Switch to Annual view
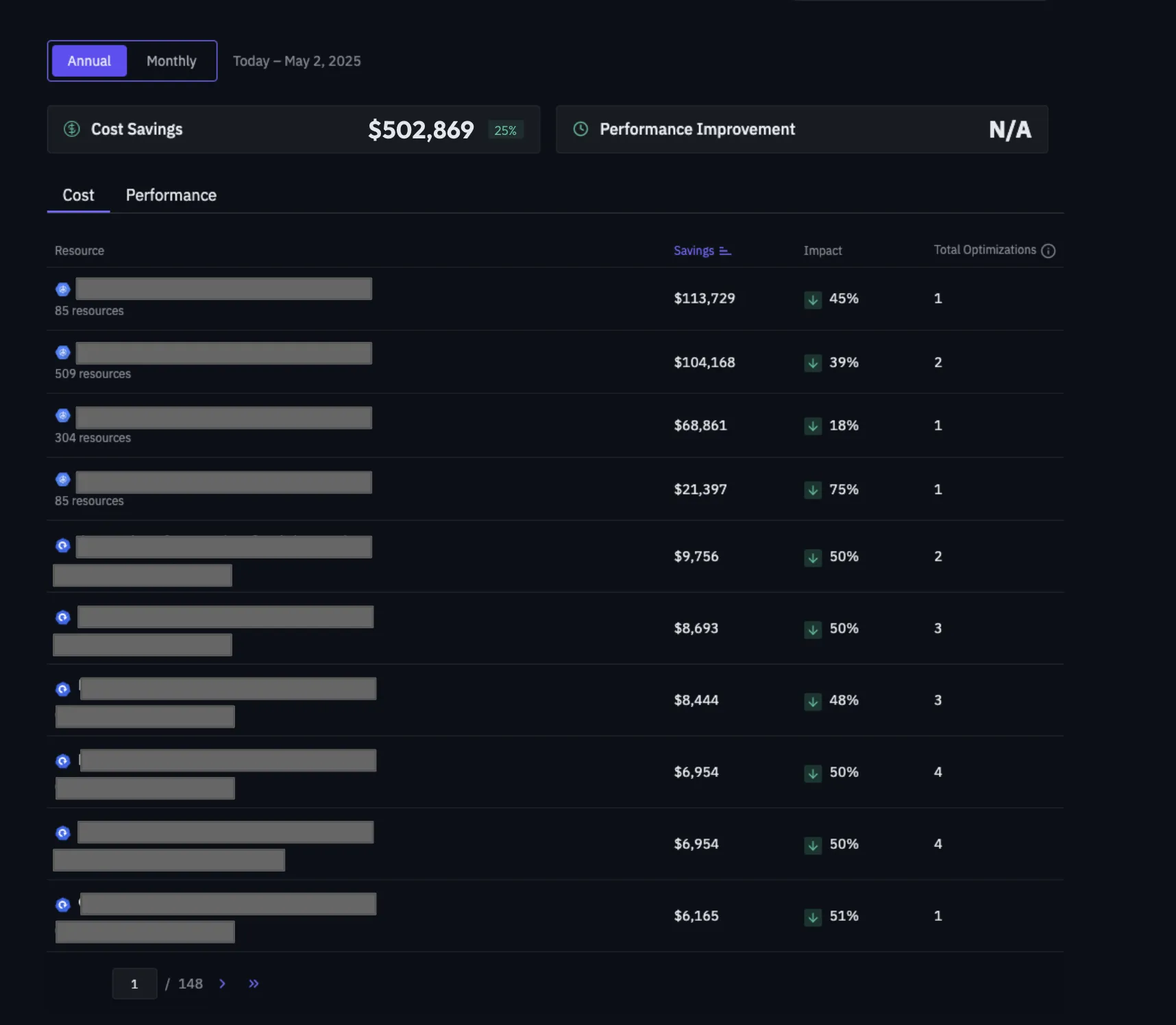 (89, 61)
